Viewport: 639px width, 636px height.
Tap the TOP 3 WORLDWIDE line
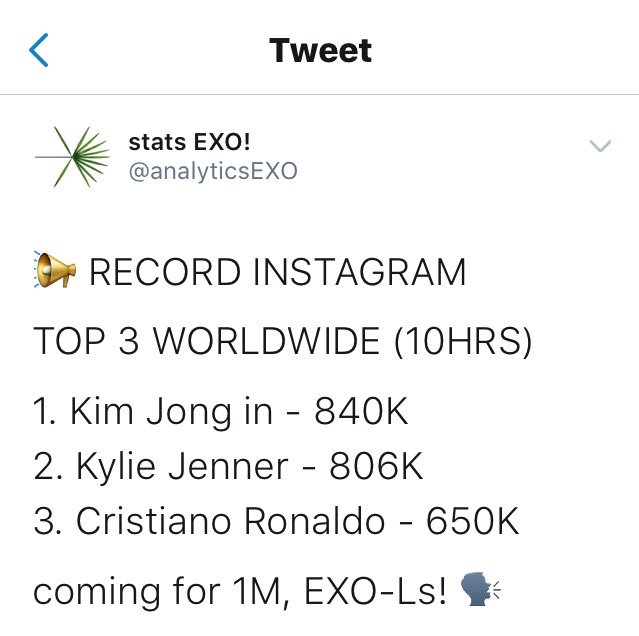click(x=282, y=341)
